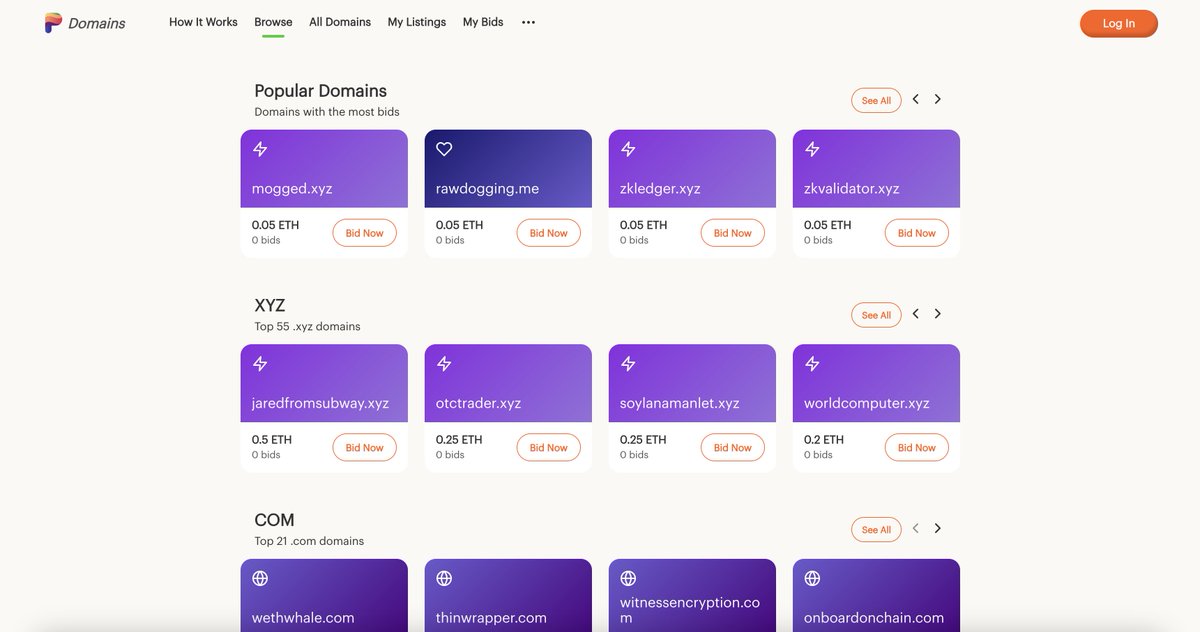1200x632 pixels.
Task: Go to previous XYZ domains page
Action: (x=915, y=313)
